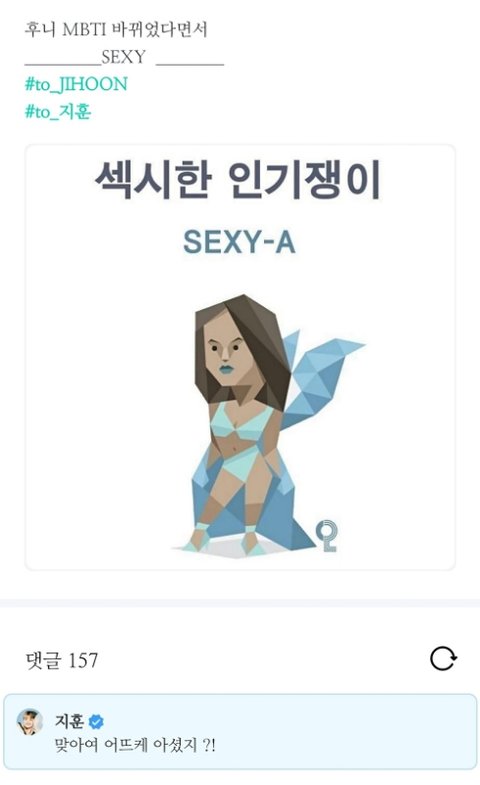This screenshot has height=785, width=480.
Task: Tap the post text 후니 MBTI 바뀌었다면서
Action: coord(116,30)
